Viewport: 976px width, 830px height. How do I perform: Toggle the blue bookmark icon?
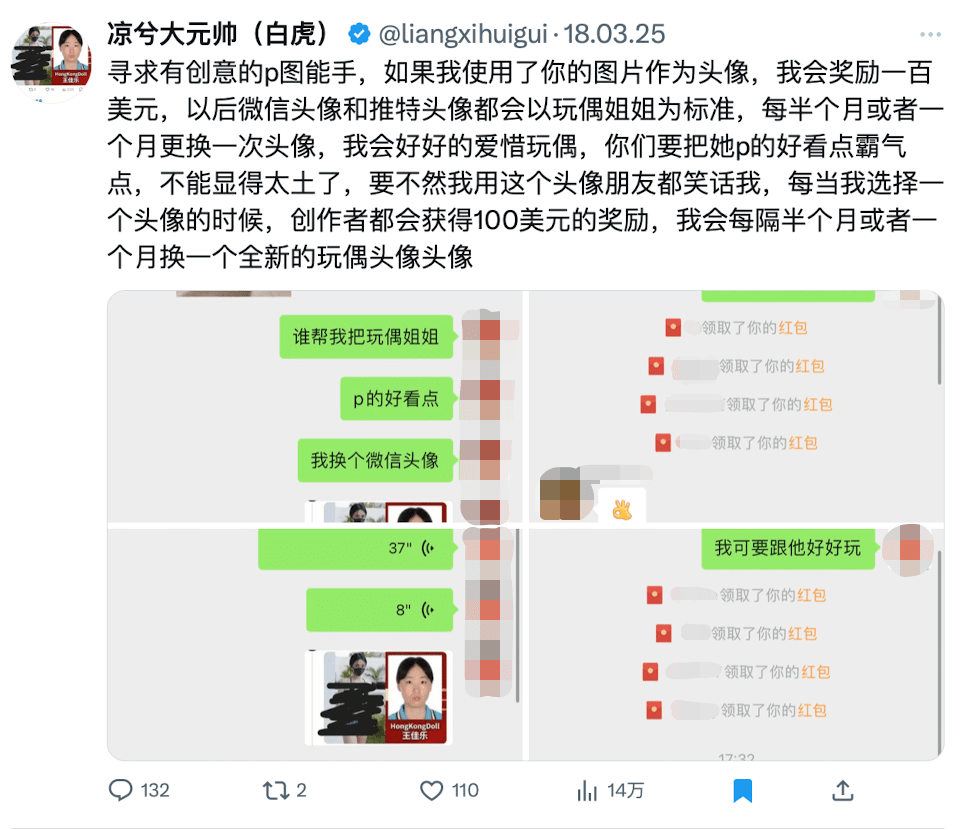tap(743, 791)
